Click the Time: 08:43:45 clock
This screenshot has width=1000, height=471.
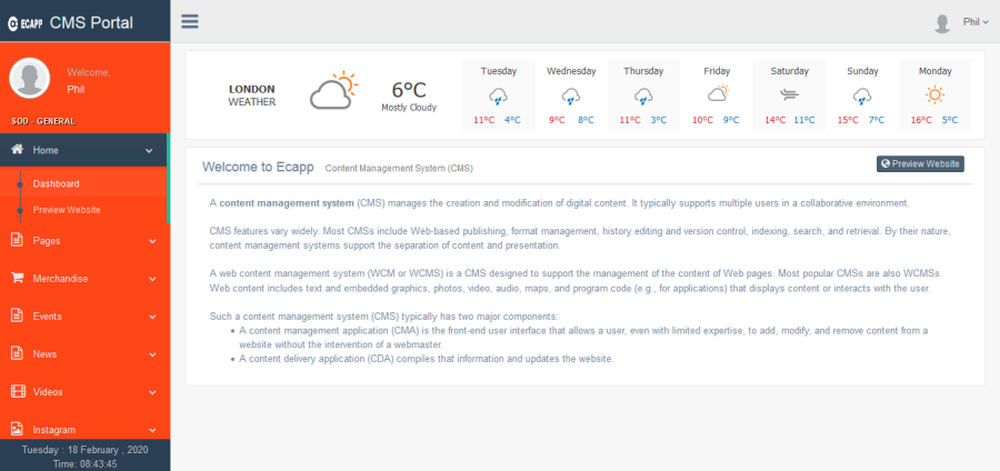(x=85, y=464)
